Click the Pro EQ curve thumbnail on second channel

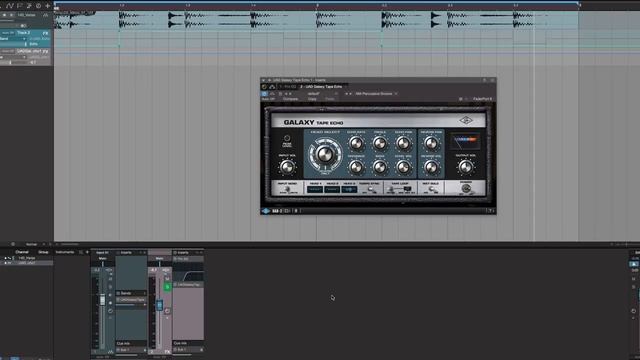coord(188,270)
